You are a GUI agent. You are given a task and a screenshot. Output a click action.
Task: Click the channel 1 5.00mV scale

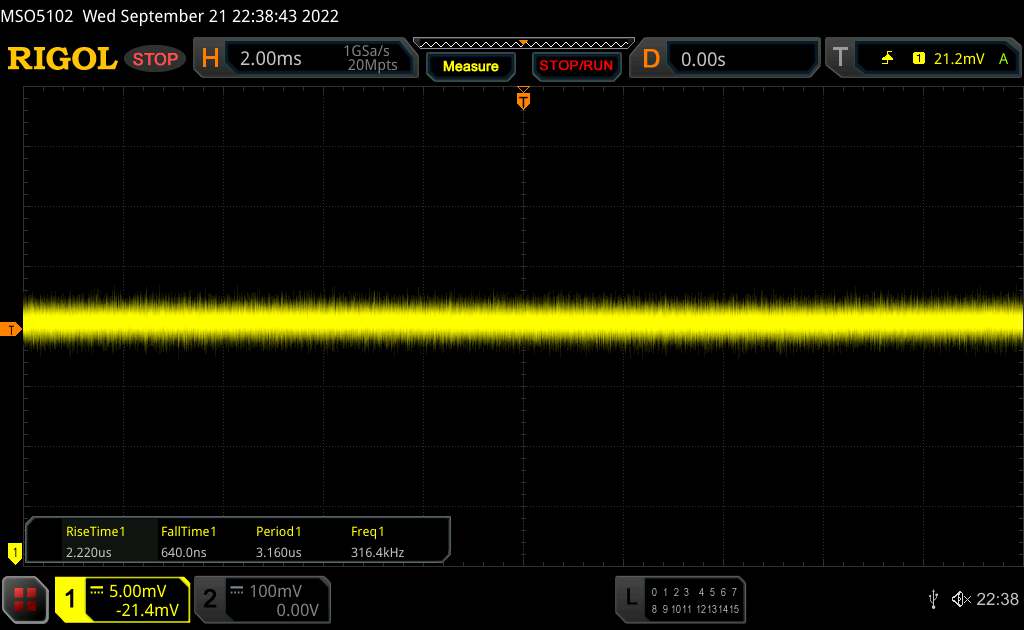137,591
